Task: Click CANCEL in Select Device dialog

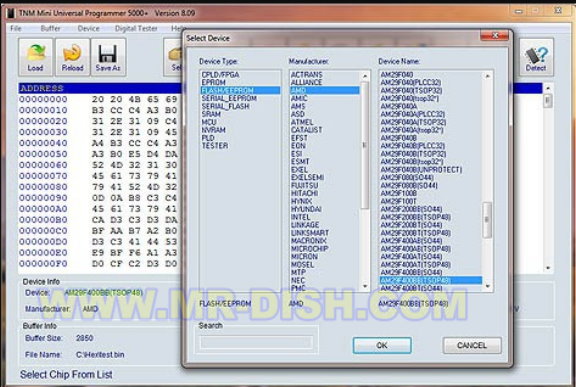Action: pos(472,346)
